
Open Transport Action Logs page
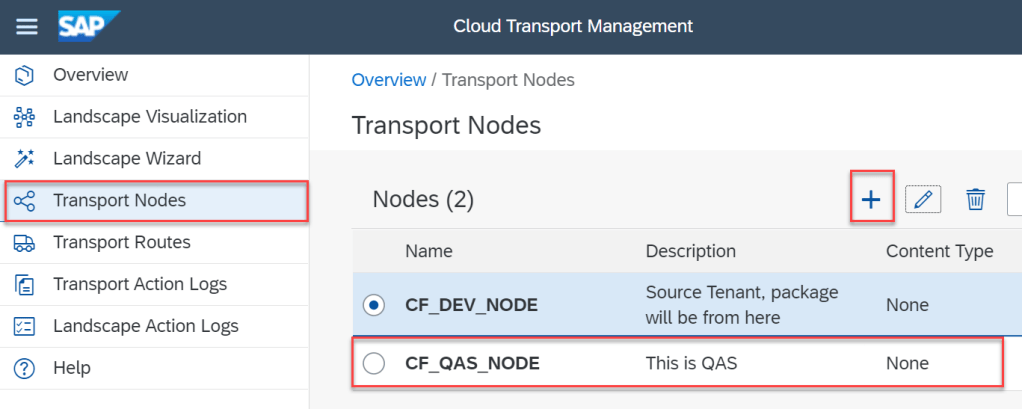coord(140,285)
